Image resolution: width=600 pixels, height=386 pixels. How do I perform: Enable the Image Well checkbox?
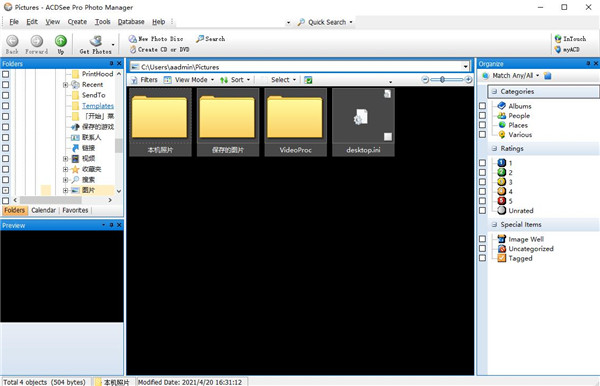click(483, 239)
